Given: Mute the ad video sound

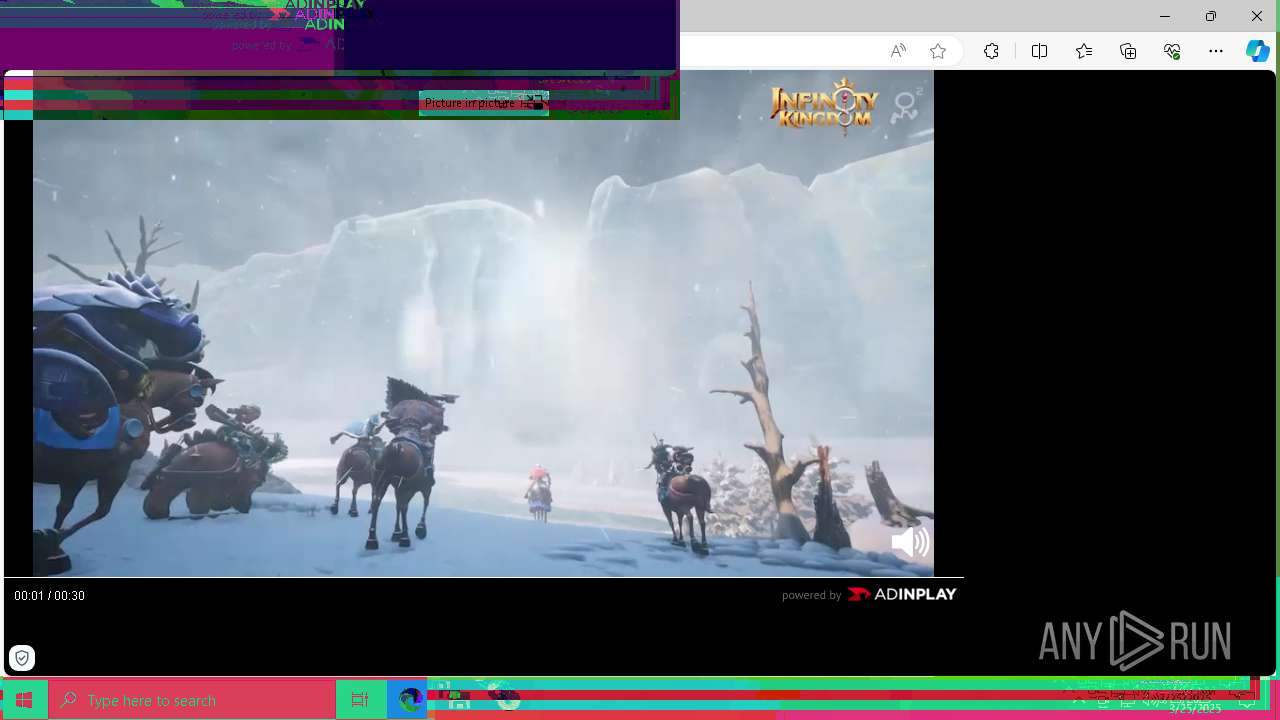Looking at the screenshot, I should 910,542.
